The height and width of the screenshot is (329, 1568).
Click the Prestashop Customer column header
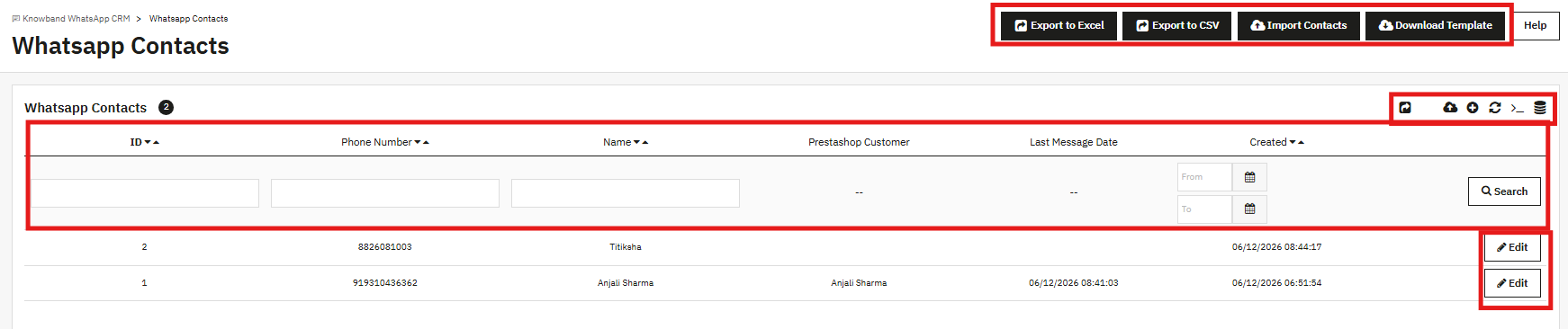pos(859,142)
